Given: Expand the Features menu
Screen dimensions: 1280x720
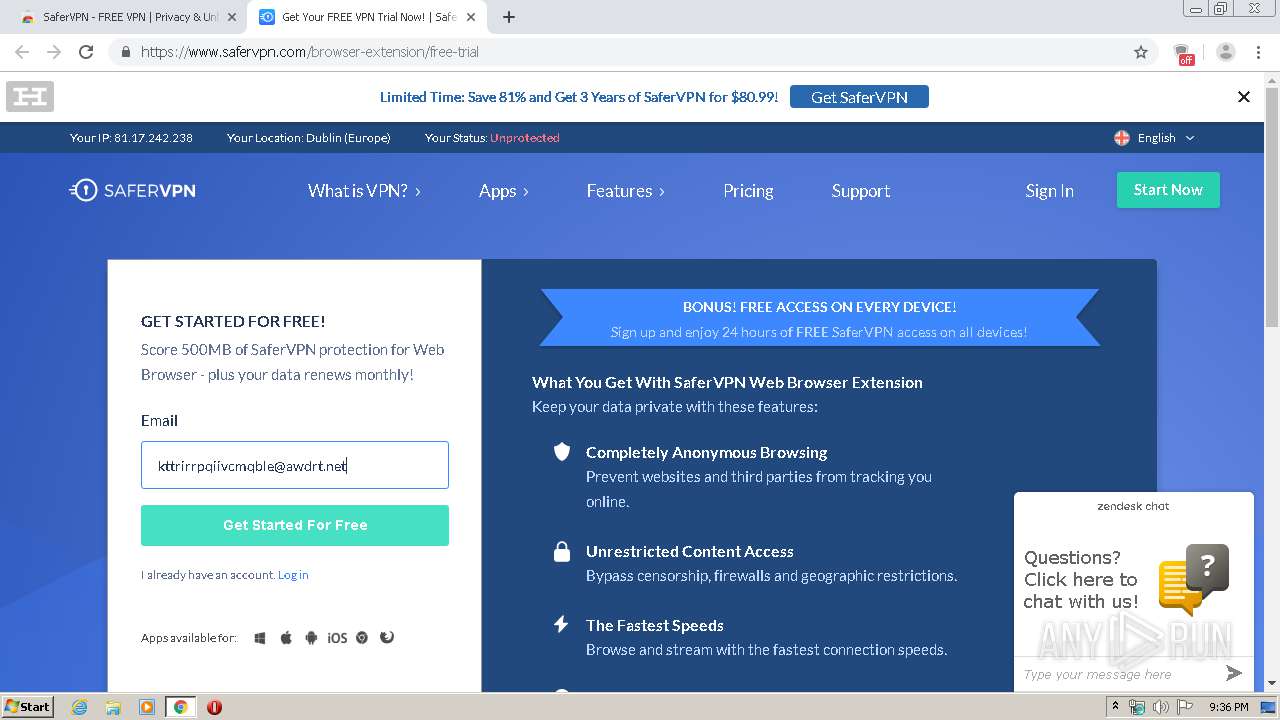Looking at the screenshot, I should pyautogui.click(x=625, y=191).
